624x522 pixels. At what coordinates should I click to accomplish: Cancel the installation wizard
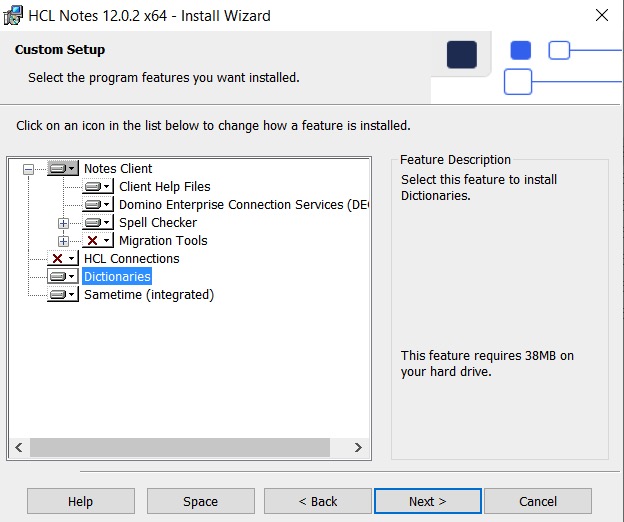click(x=538, y=501)
